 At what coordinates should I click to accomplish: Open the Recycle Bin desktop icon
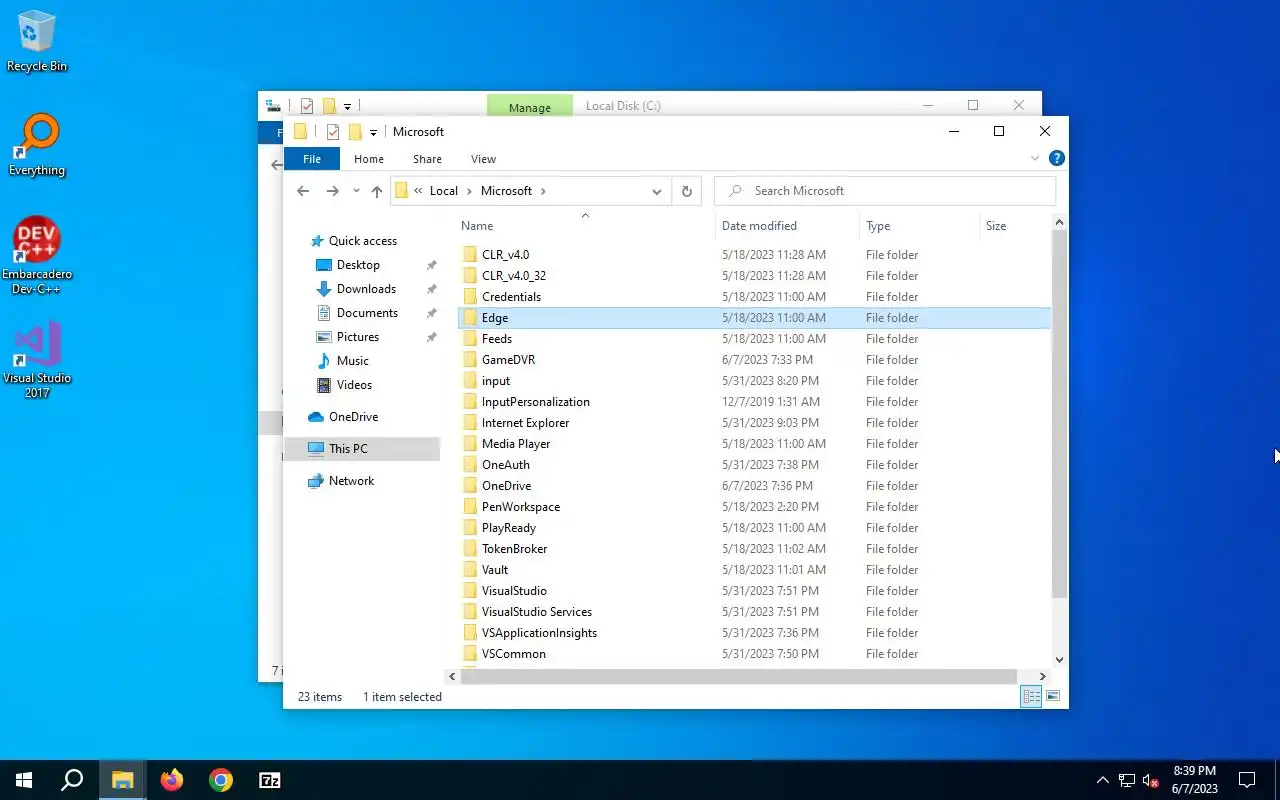pyautogui.click(x=37, y=42)
